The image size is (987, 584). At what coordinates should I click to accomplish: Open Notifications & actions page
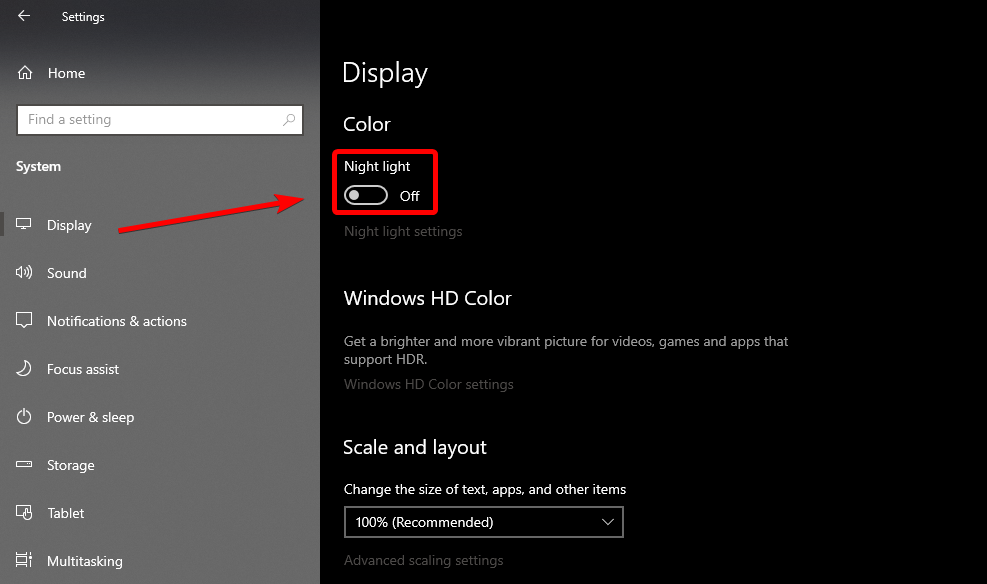click(x=117, y=321)
